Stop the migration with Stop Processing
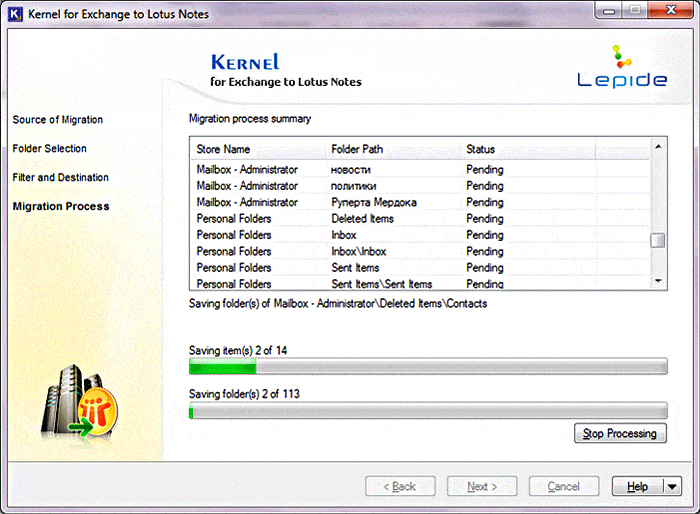The width and height of the screenshot is (700, 514). 620,433
